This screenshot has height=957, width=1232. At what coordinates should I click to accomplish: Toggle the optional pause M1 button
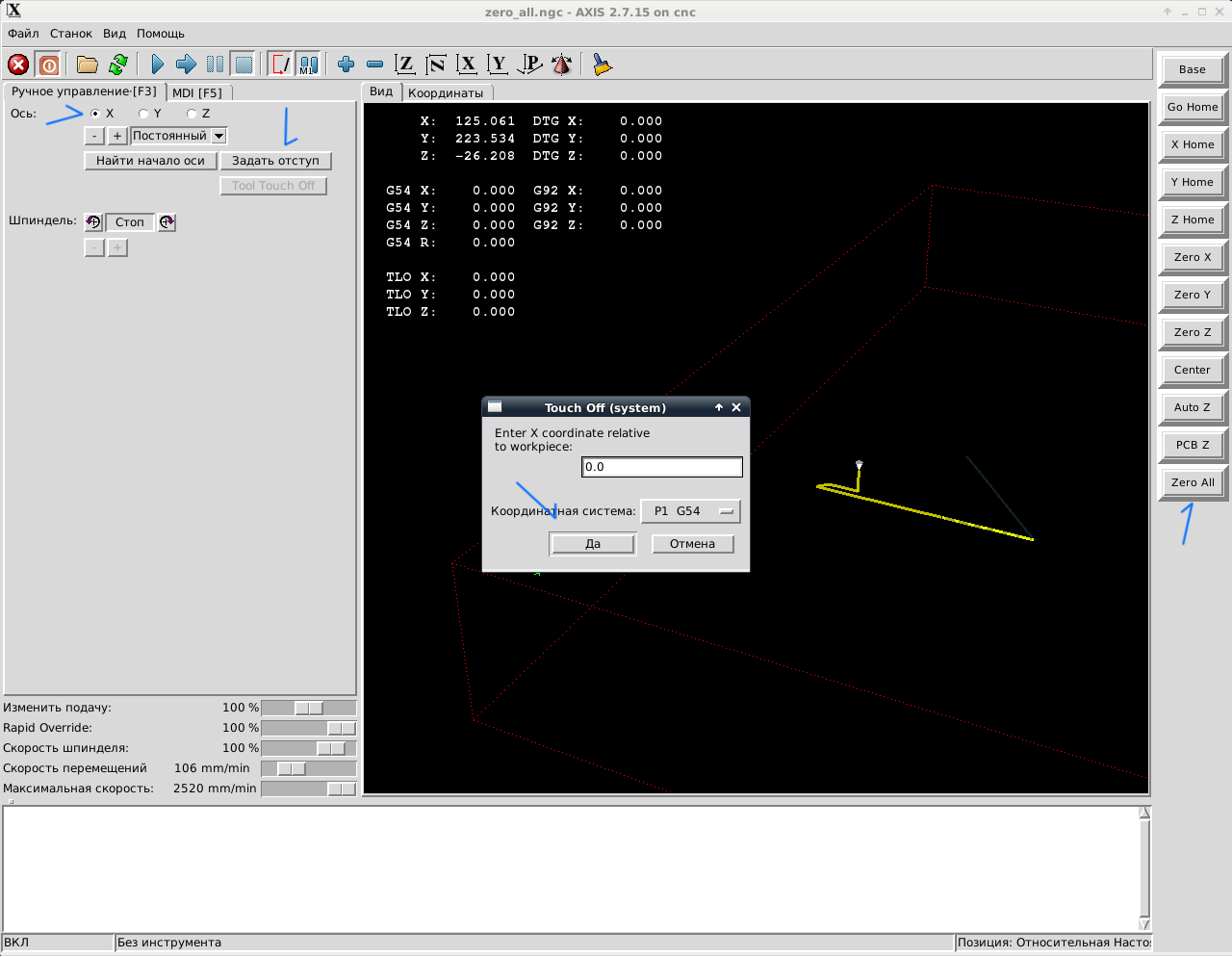(x=308, y=65)
